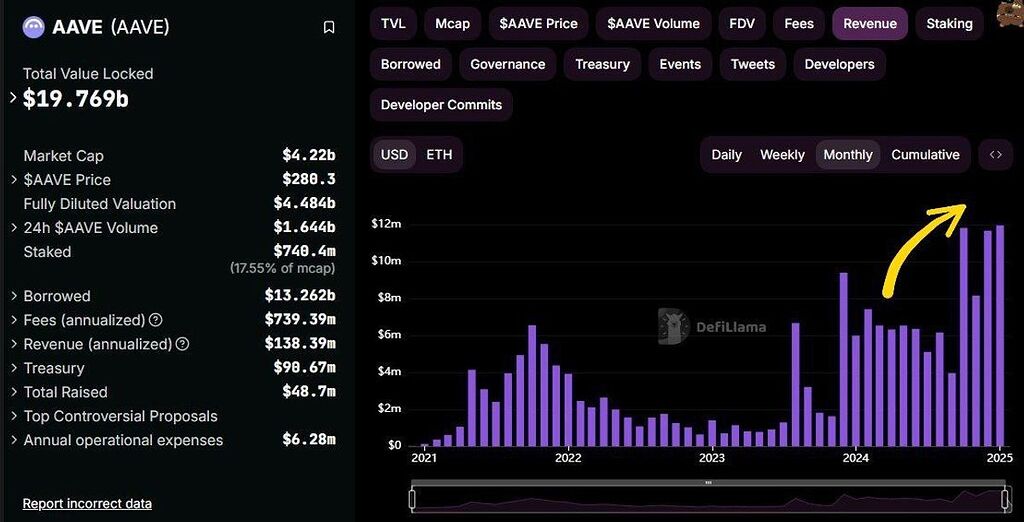Expand the $AAVE Price row
Viewport: 1024px width, 522px height.
point(13,180)
